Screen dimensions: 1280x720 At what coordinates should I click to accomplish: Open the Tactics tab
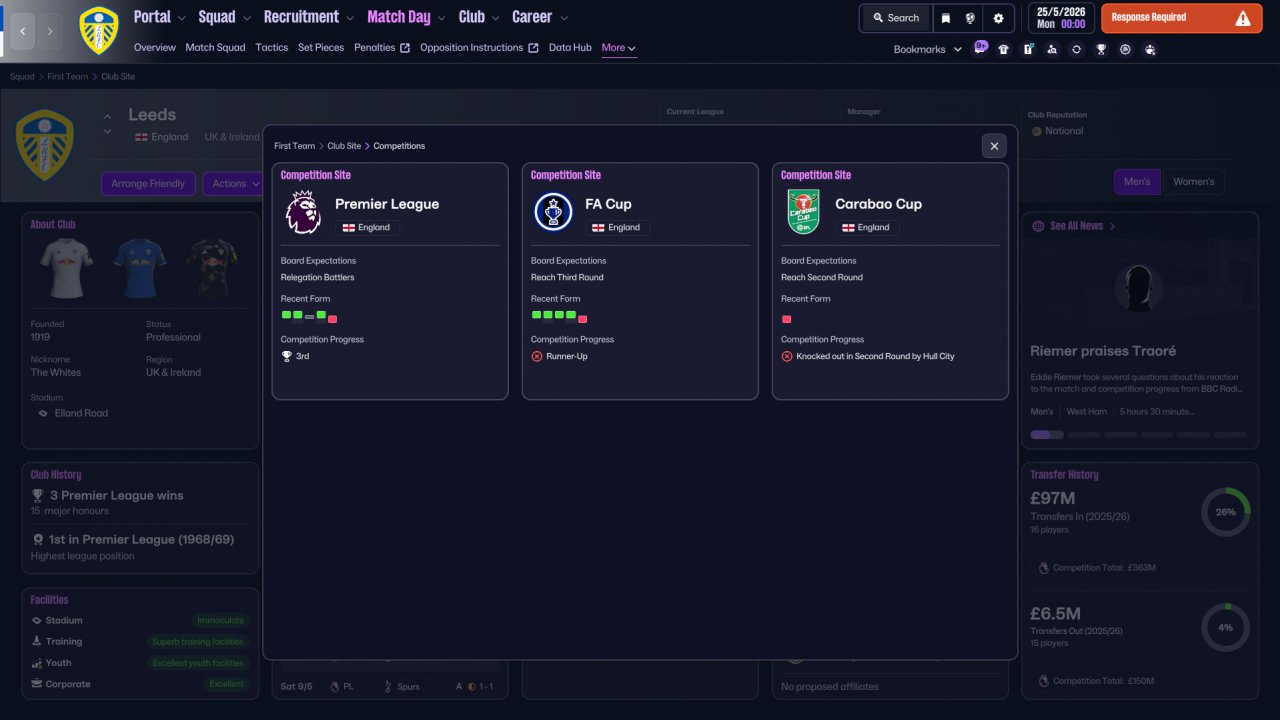point(272,48)
